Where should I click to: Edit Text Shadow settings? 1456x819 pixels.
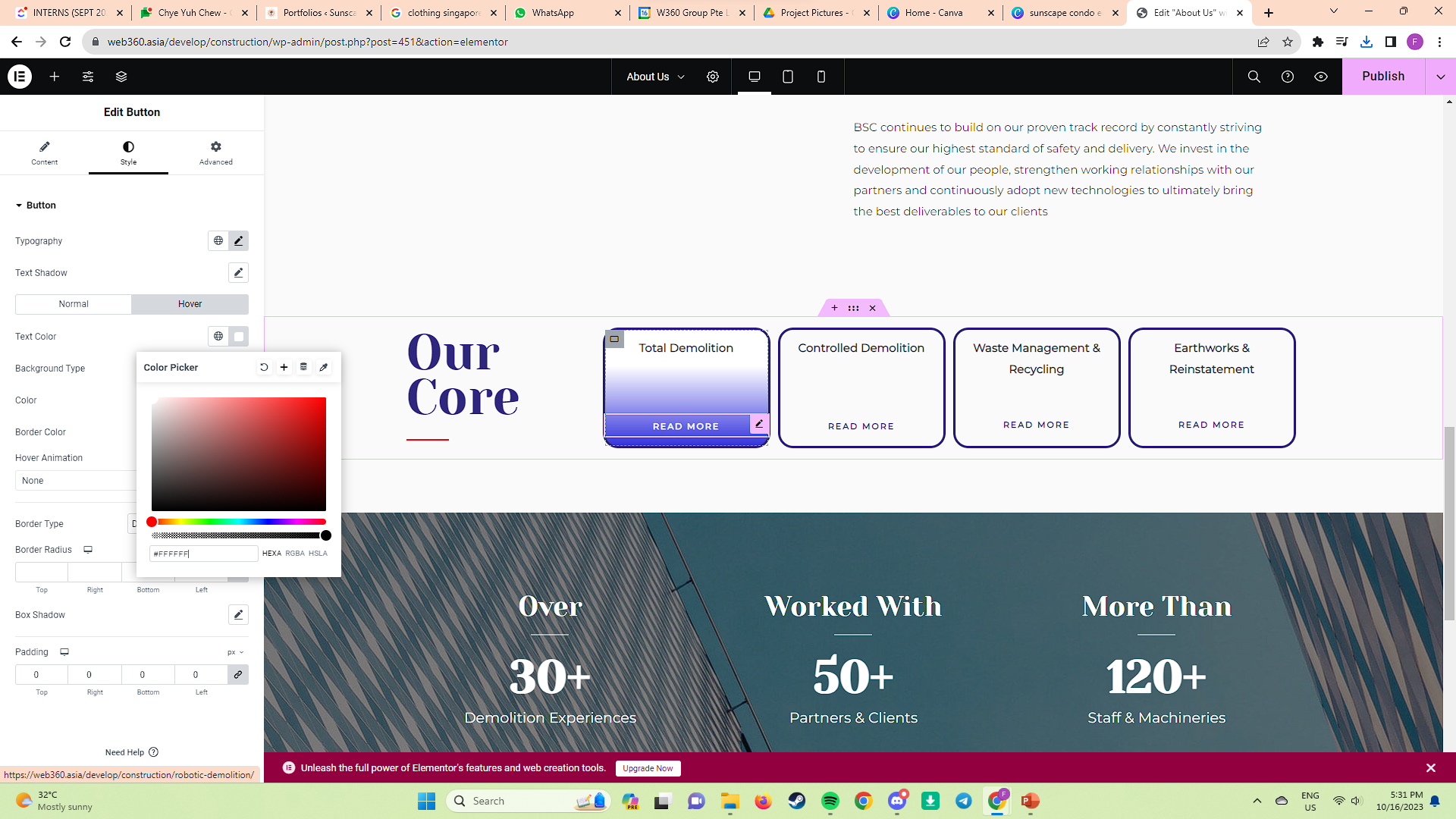[239, 272]
